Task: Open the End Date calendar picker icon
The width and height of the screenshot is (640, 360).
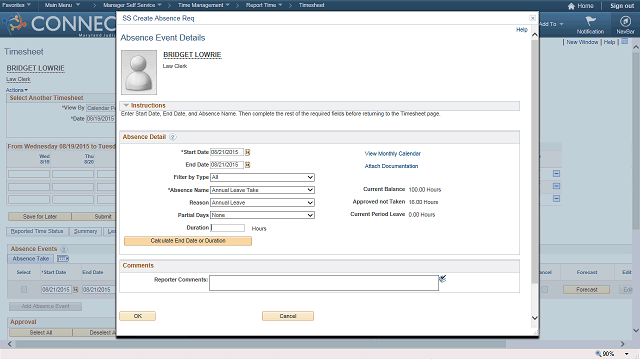Action: 247,165
